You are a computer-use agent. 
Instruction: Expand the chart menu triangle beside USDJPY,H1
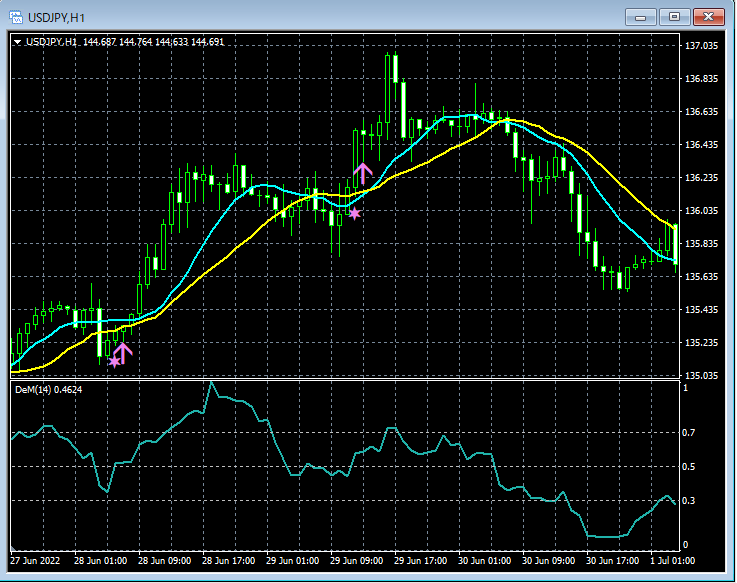(x=17, y=42)
